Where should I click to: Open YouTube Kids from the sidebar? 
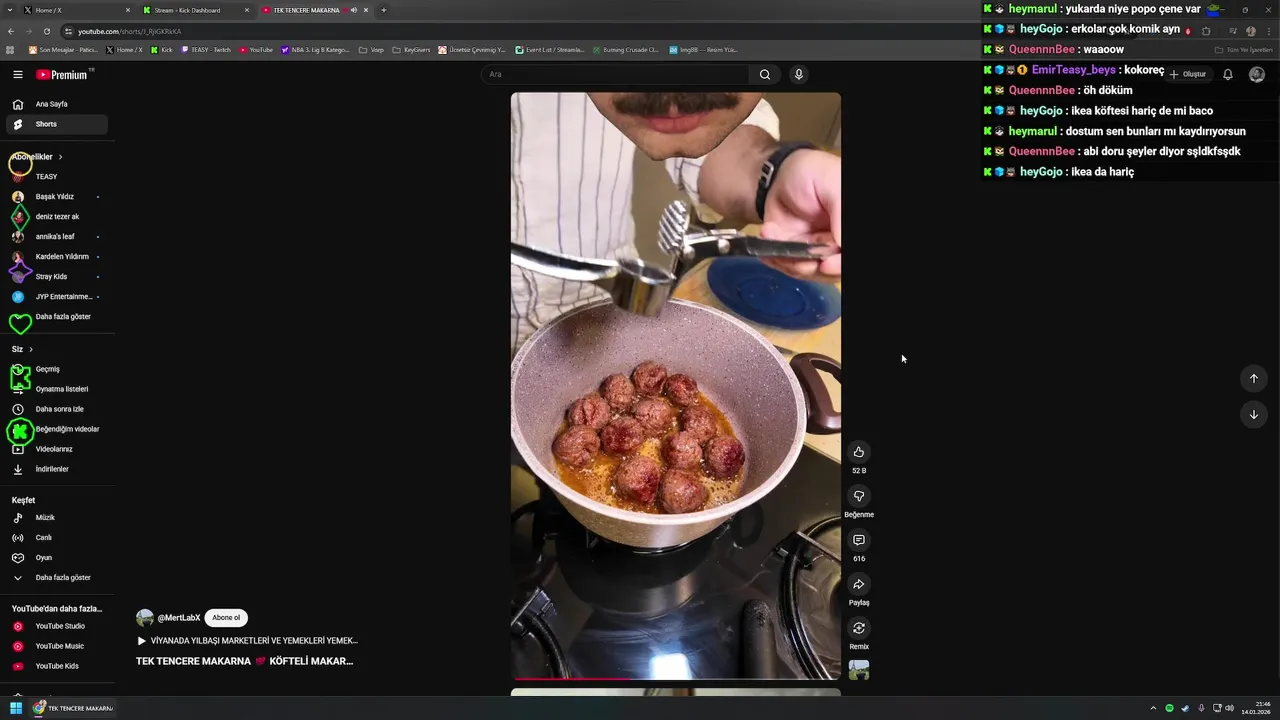(x=57, y=666)
